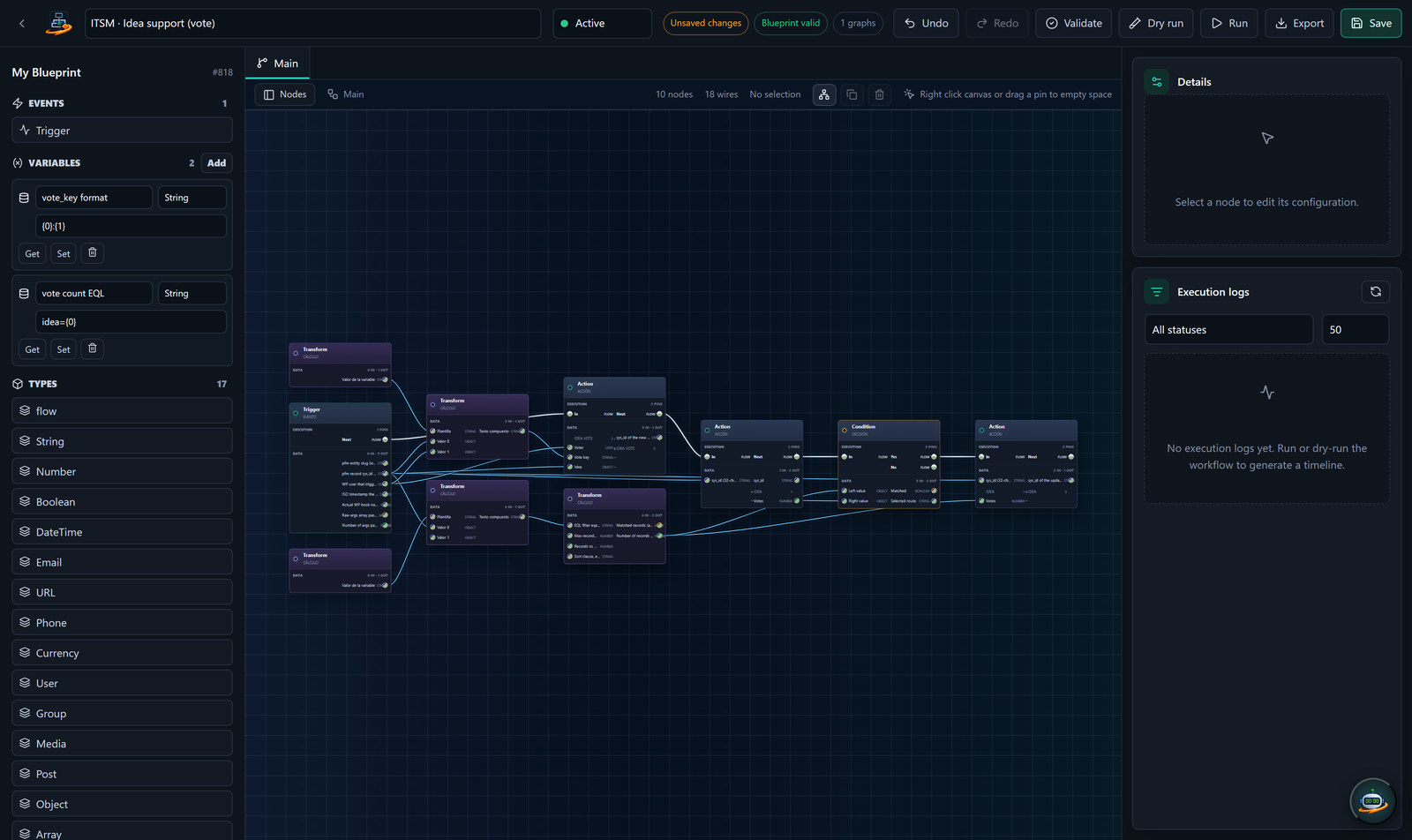Delete the vote count EQL variable
The image size is (1412, 840).
click(x=93, y=349)
